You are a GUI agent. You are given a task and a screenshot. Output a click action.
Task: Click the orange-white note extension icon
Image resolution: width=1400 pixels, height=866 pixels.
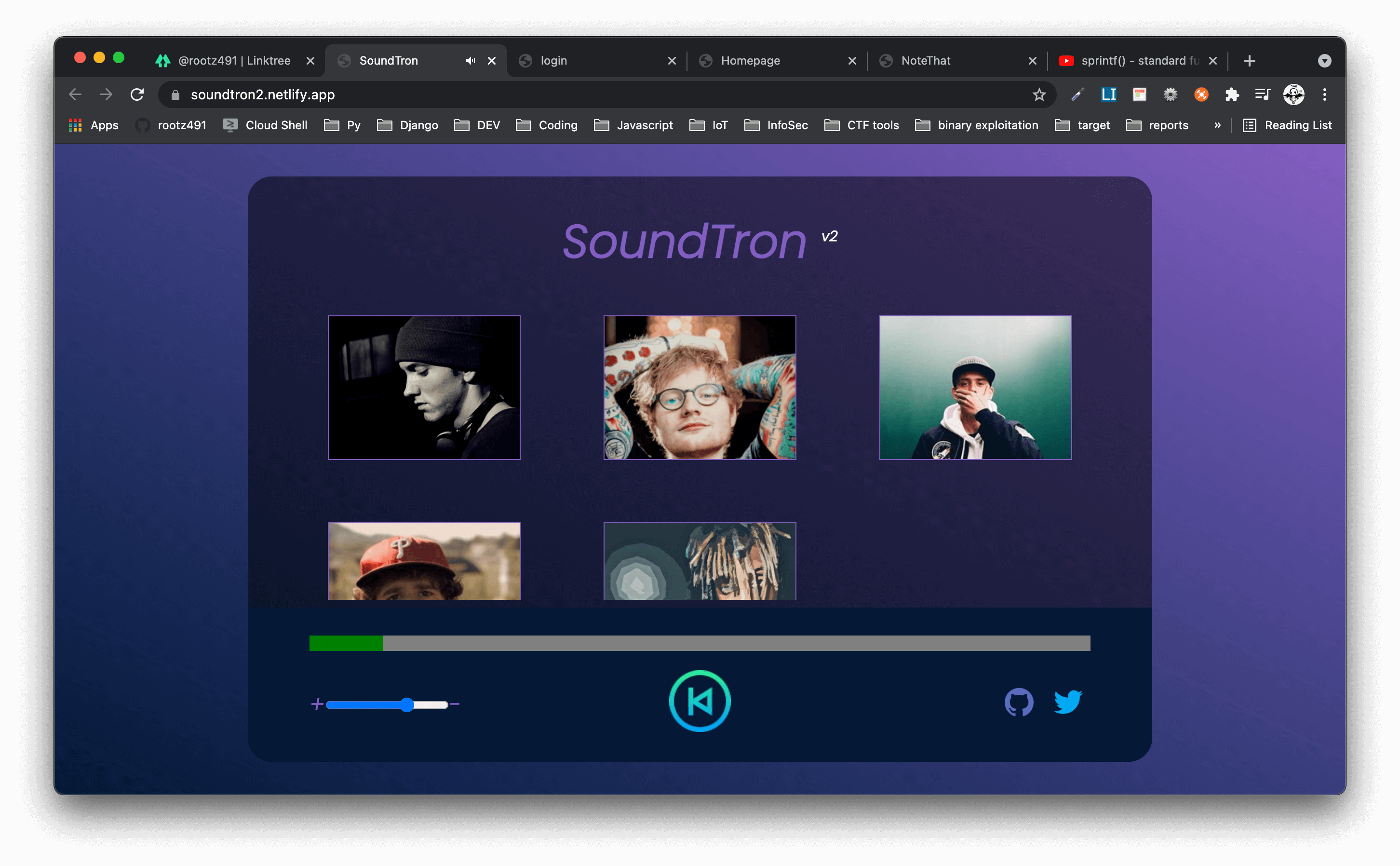pos(1139,95)
